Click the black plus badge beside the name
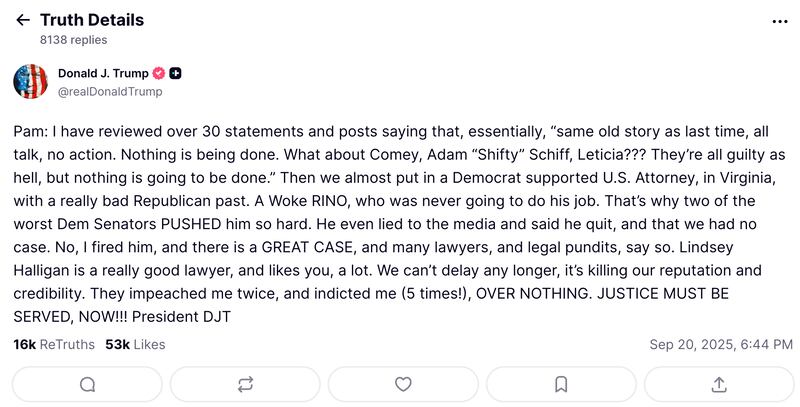 pos(175,74)
